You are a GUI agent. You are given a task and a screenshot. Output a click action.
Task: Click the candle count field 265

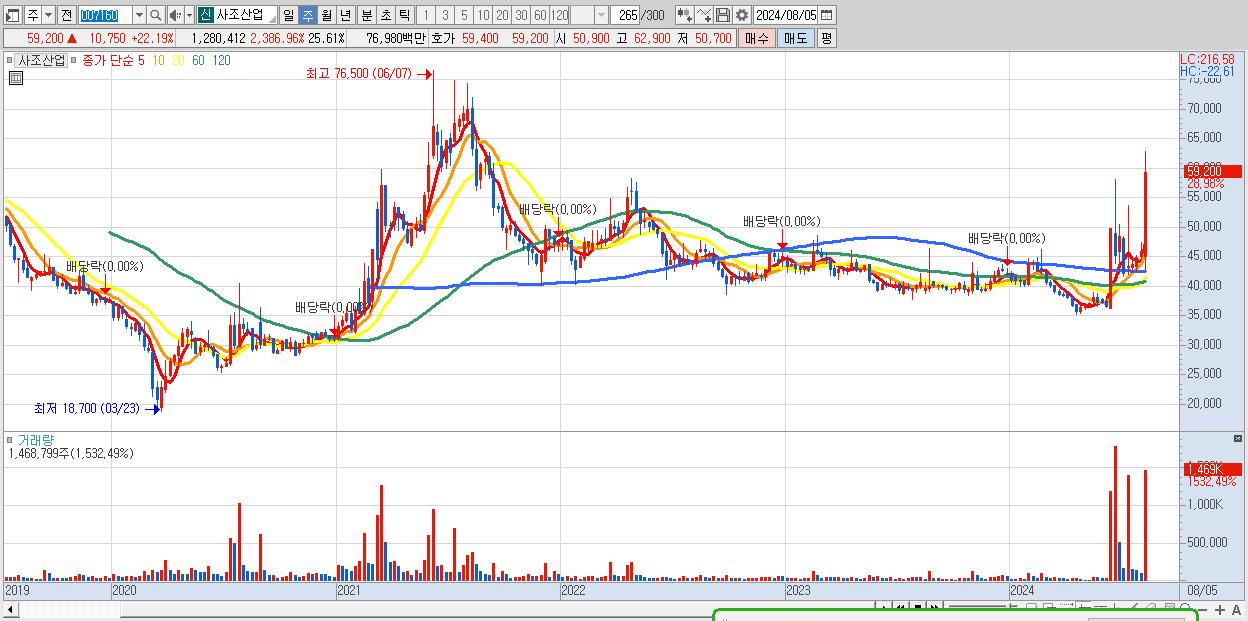[x=626, y=15]
